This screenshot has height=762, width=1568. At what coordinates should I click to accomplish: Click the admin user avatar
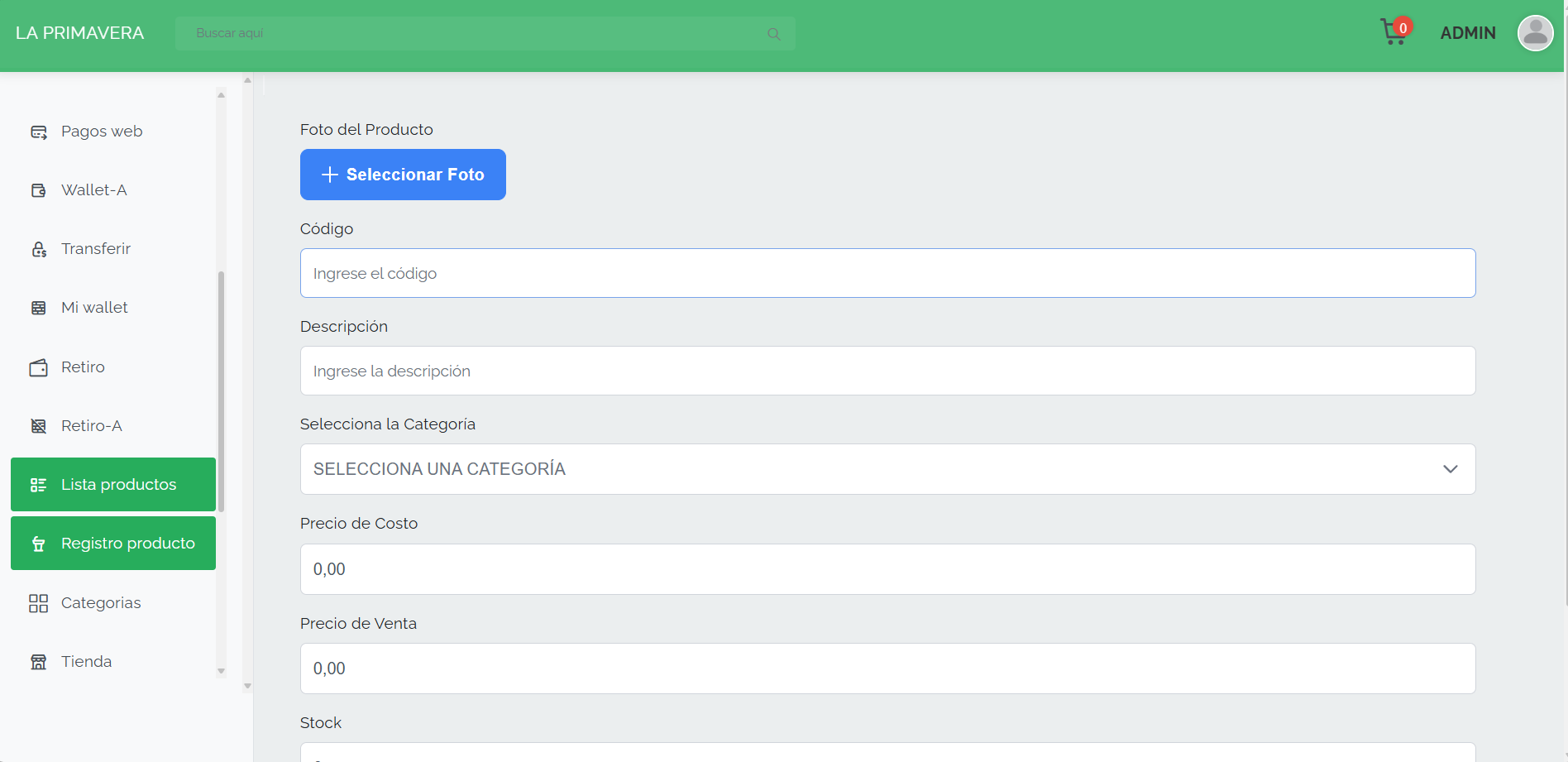[1535, 33]
